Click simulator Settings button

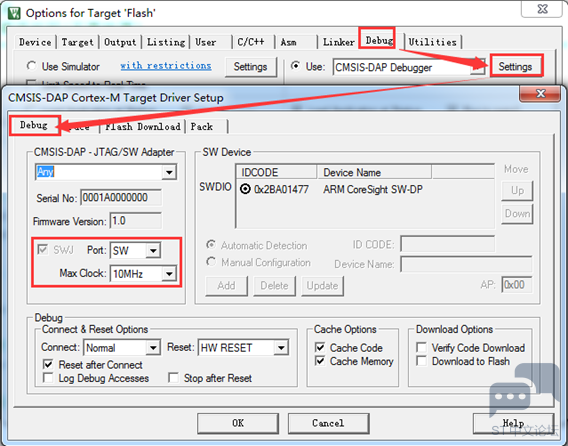click(250, 67)
